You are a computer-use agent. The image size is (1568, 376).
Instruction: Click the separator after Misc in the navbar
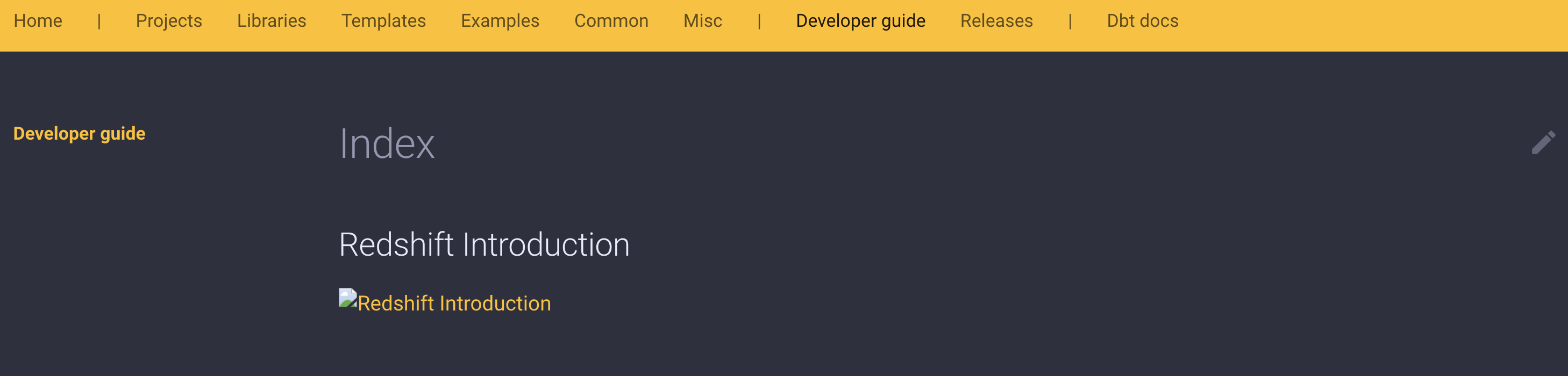click(760, 21)
